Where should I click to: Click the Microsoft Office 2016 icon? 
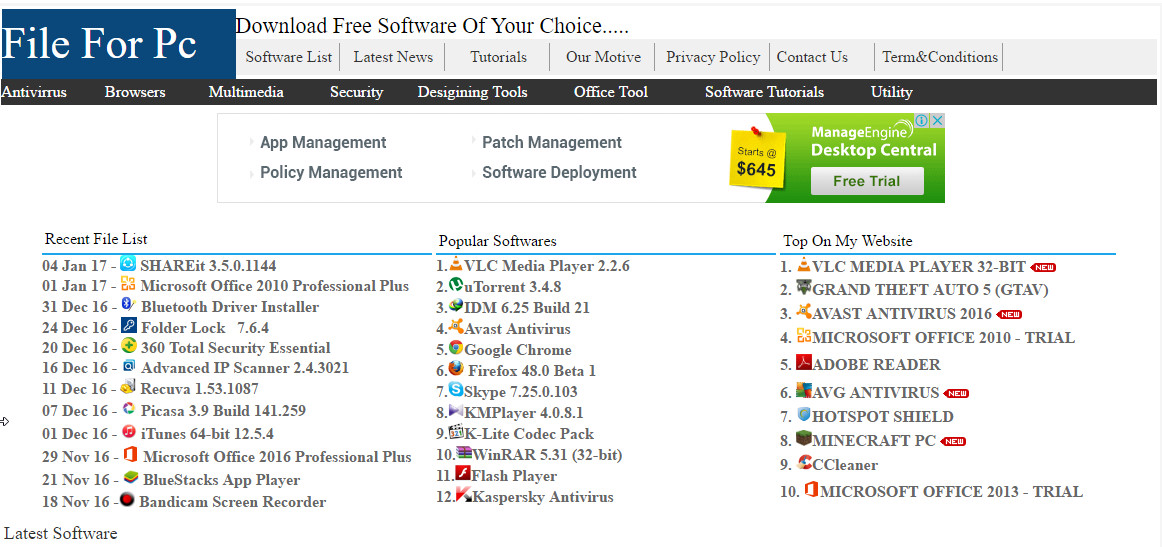click(x=130, y=454)
